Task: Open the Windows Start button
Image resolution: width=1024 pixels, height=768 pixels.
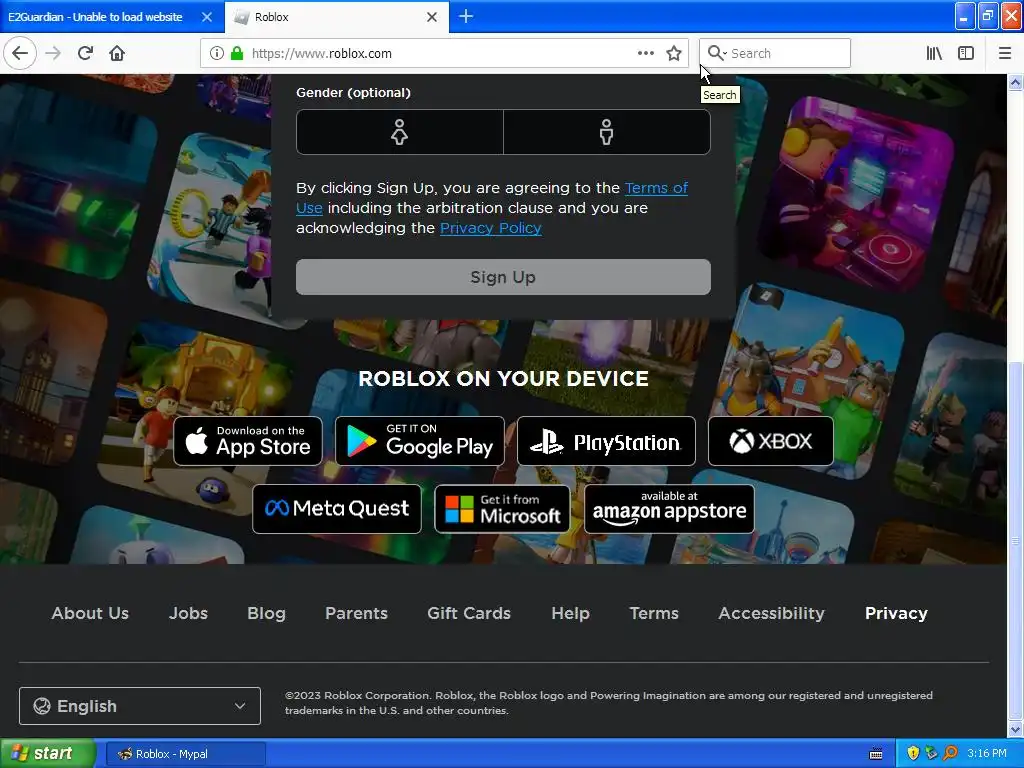Action: [x=47, y=754]
